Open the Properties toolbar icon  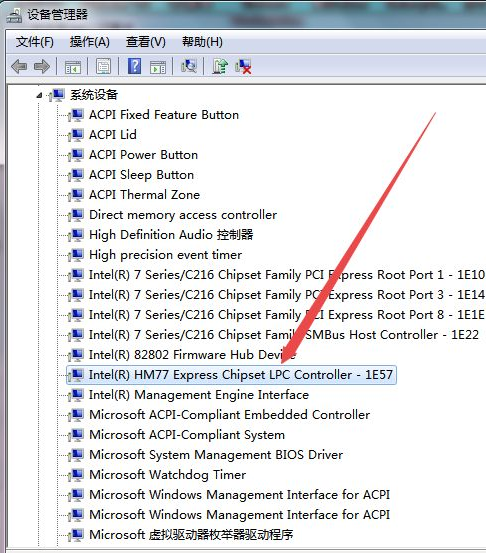103,66
